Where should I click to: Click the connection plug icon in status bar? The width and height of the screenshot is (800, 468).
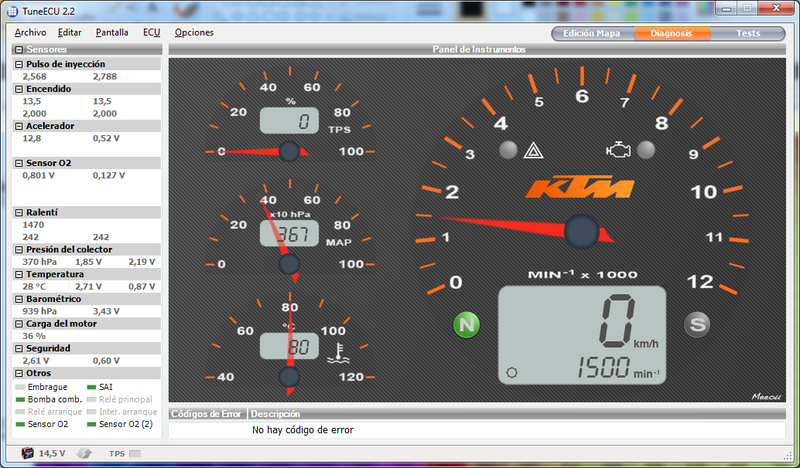click(x=84, y=453)
